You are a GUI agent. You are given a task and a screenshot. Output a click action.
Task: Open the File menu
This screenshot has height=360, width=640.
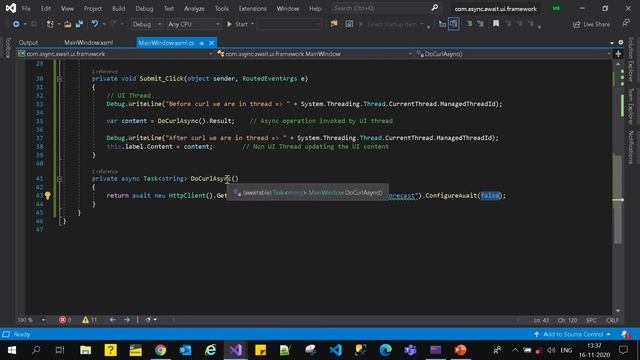point(26,8)
